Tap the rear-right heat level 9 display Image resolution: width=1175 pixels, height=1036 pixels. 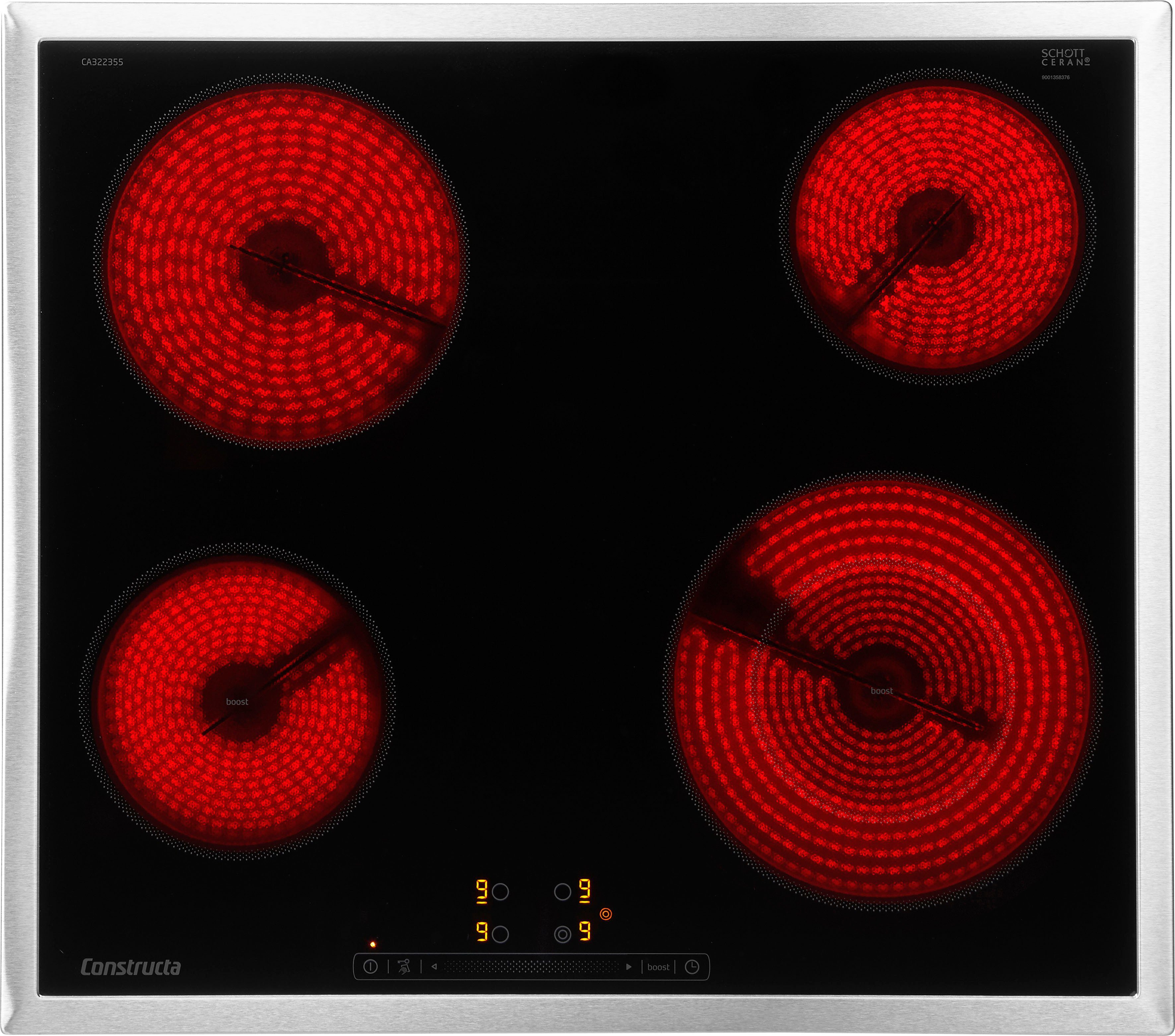[x=584, y=891]
